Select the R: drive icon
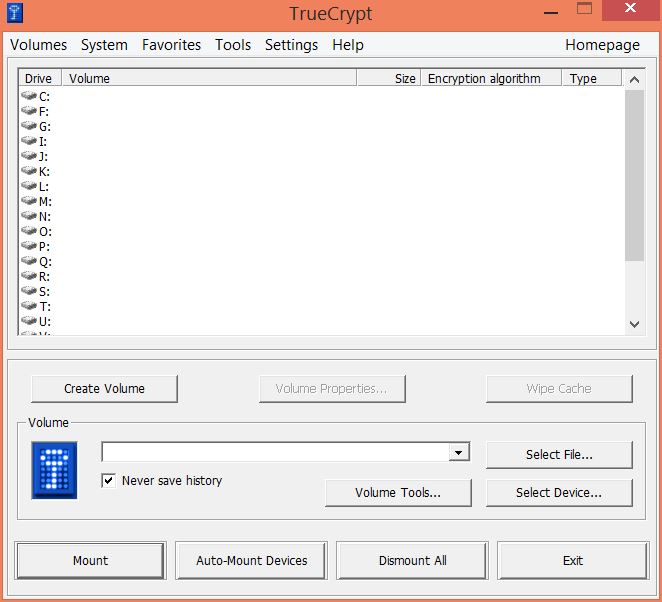Image resolution: width=662 pixels, height=602 pixels. [29, 276]
